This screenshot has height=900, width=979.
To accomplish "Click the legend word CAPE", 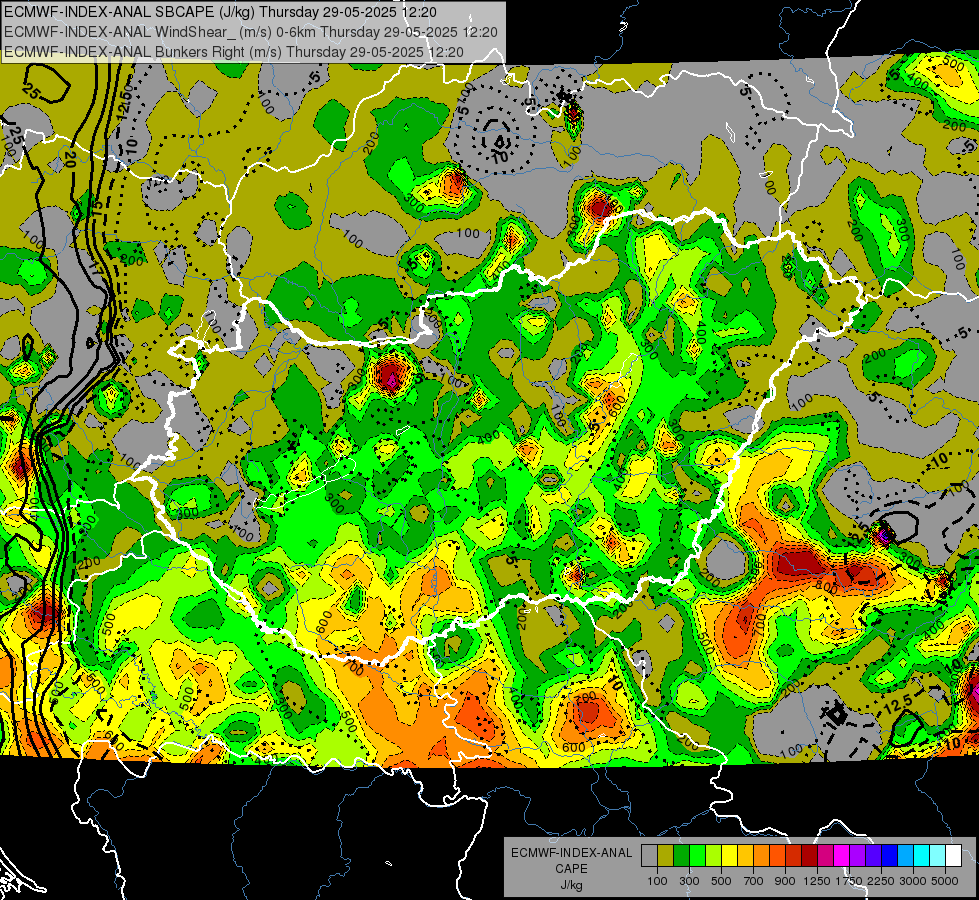I will pyautogui.click(x=571, y=869).
